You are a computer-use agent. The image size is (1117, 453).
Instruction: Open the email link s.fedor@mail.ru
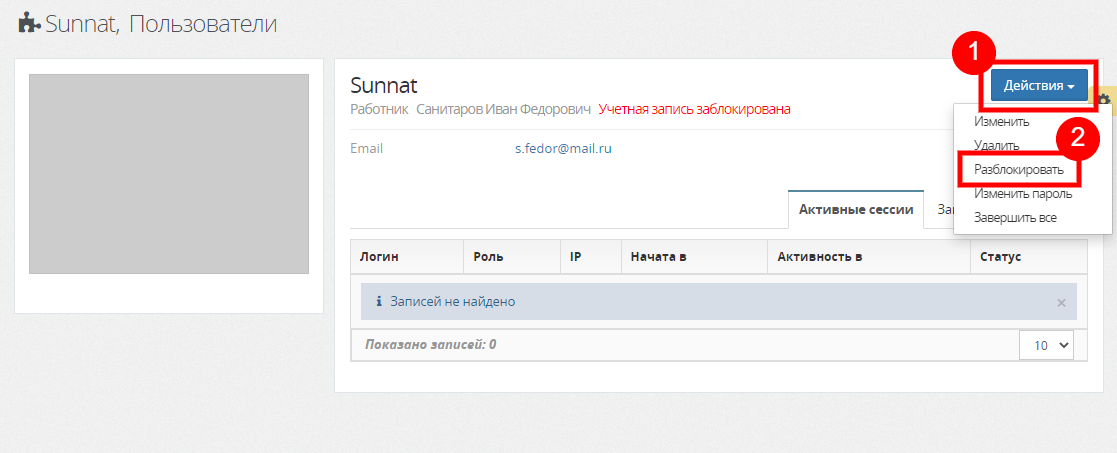tap(563, 148)
